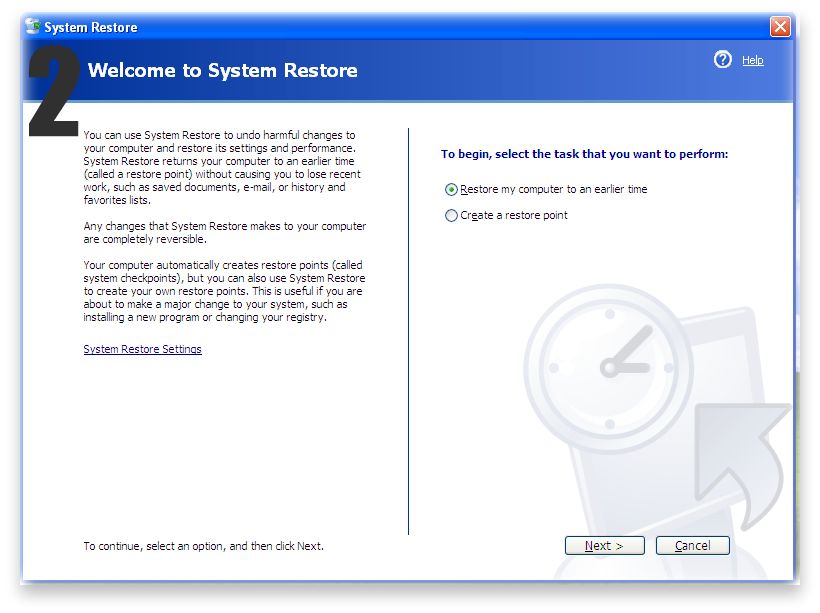Select Restore my computer to an earlier time
The height and width of the screenshot is (613, 820).
click(x=452, y=190)
